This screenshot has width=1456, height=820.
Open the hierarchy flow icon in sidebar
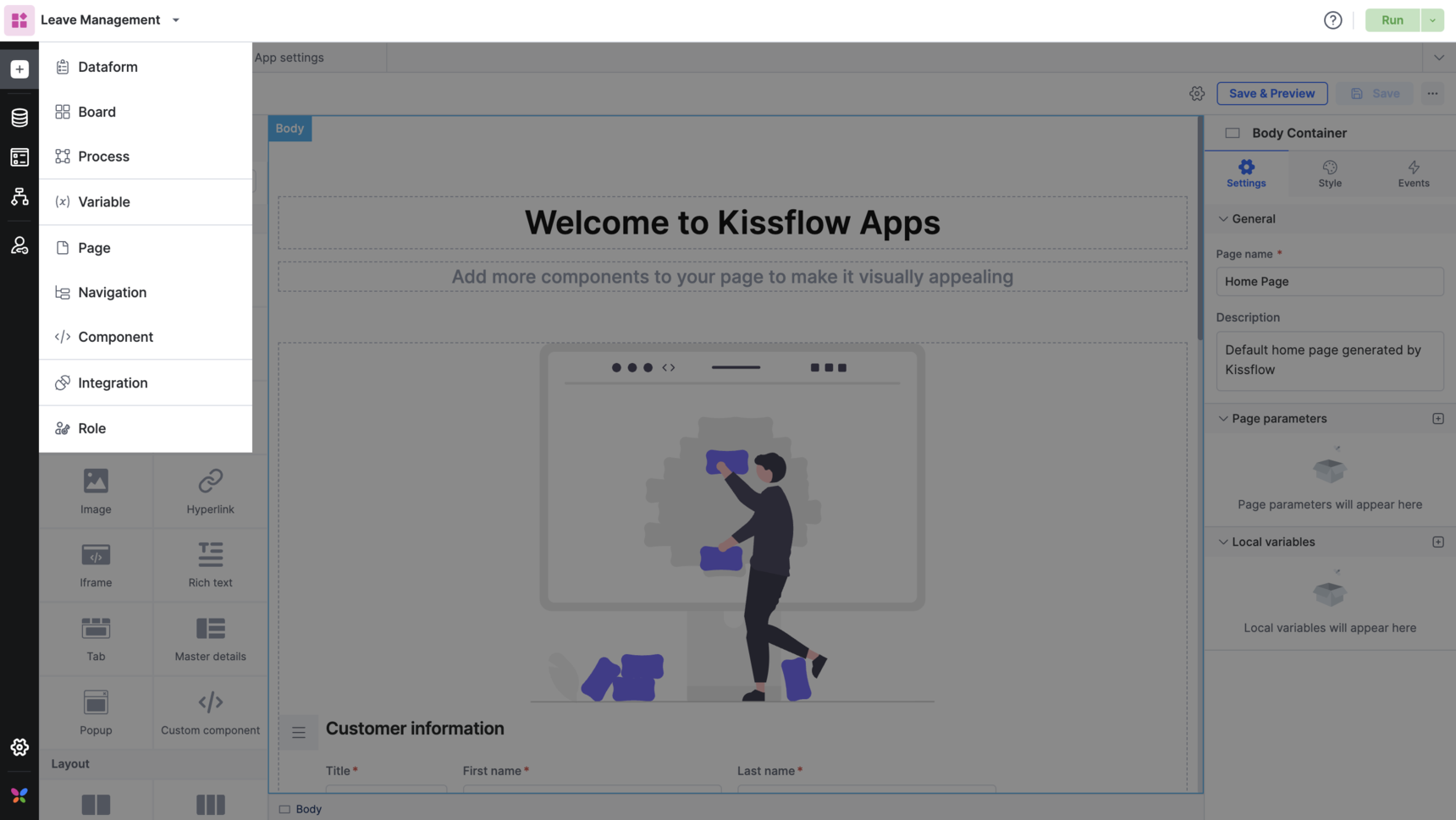[x=19, y=197]
